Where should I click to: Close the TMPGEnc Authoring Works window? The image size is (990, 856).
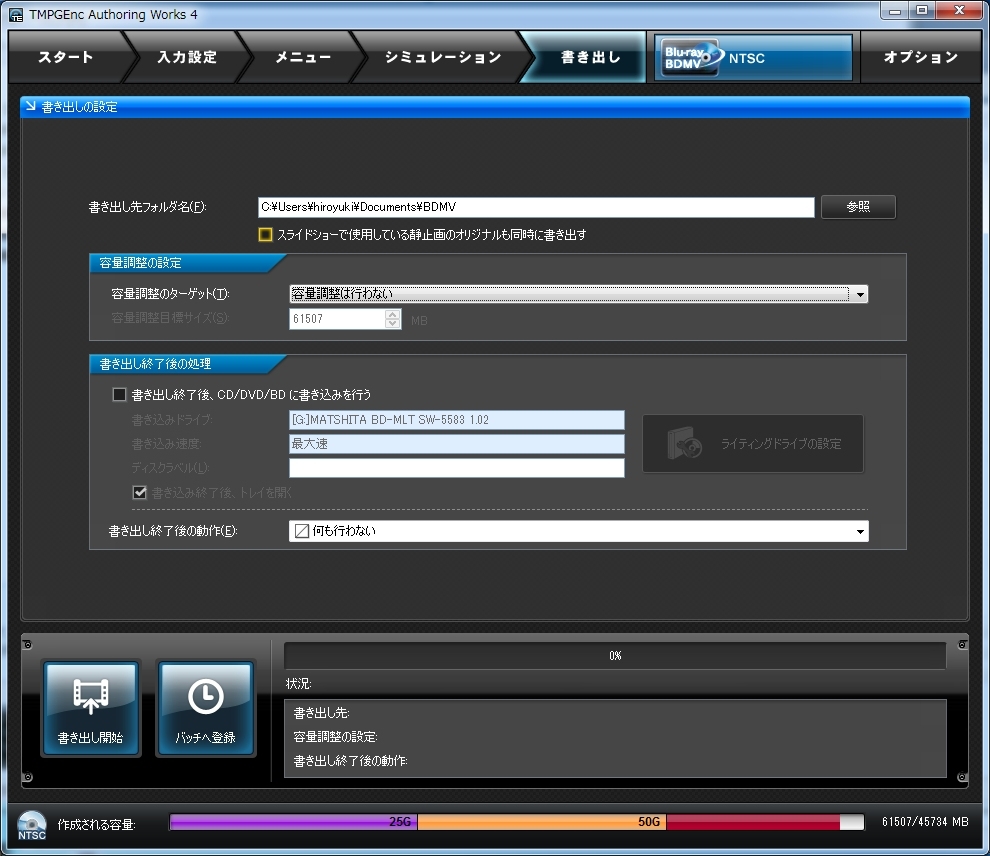click(958, 11)
